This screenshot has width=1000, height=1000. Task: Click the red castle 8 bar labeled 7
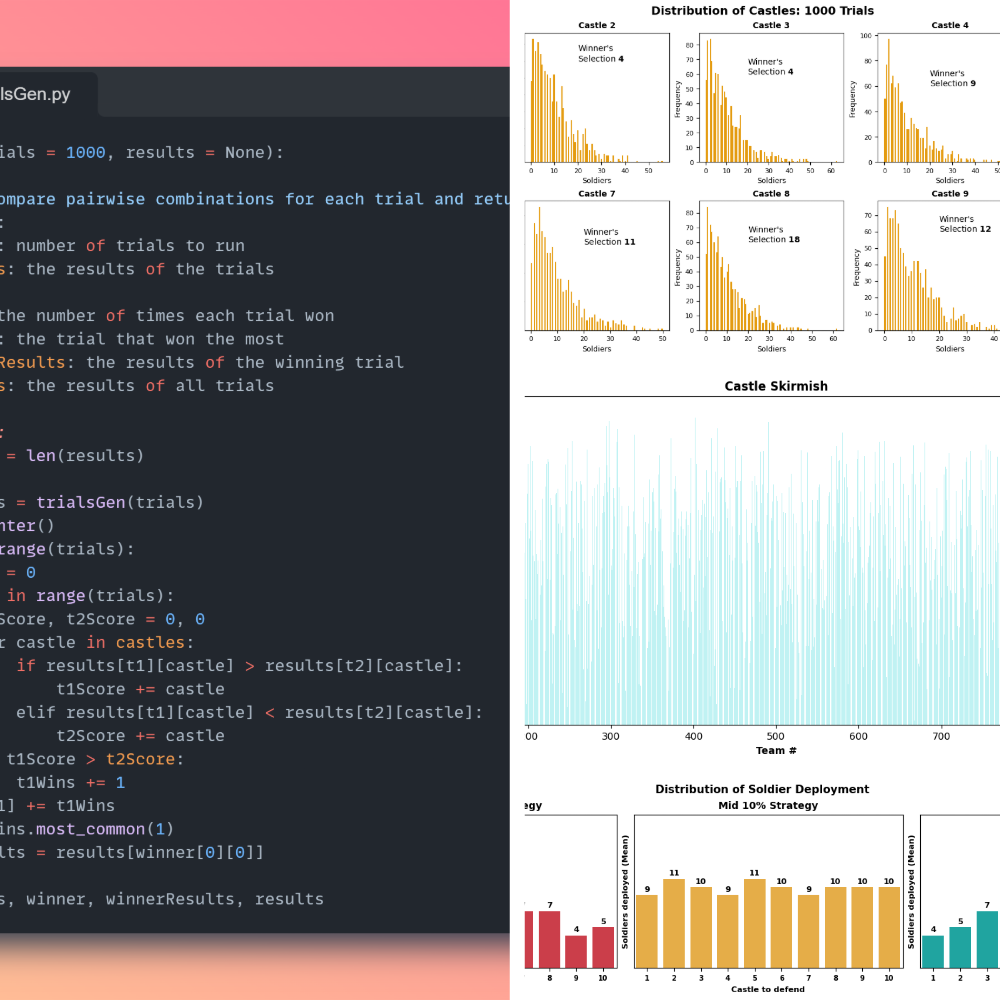pyautogui.click(x=549, y=938)
